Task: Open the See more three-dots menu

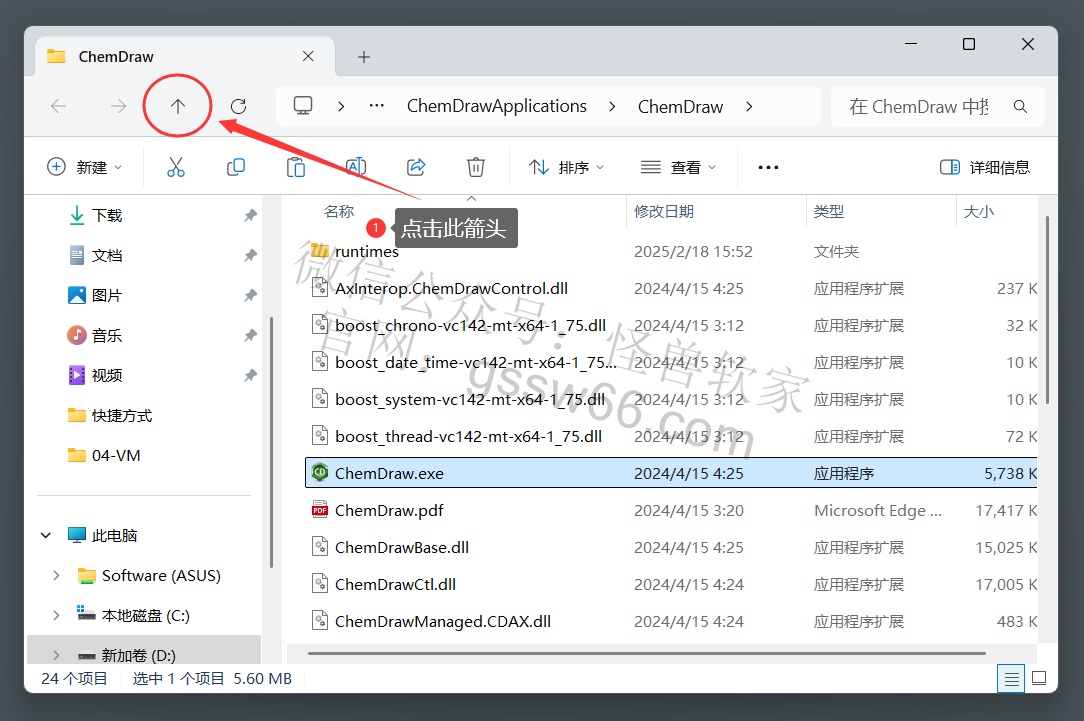Action: point(768,167)
